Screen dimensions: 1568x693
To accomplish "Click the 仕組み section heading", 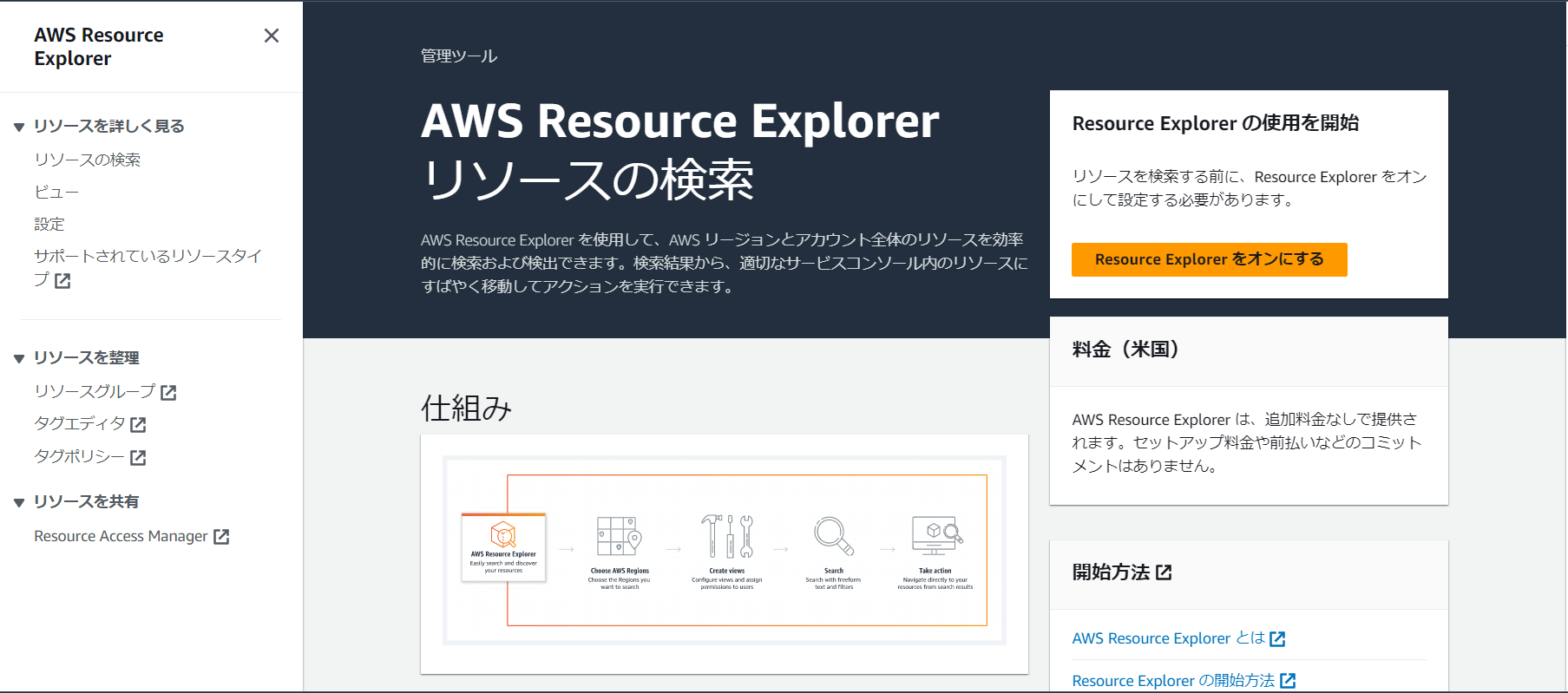I will 467,408.
